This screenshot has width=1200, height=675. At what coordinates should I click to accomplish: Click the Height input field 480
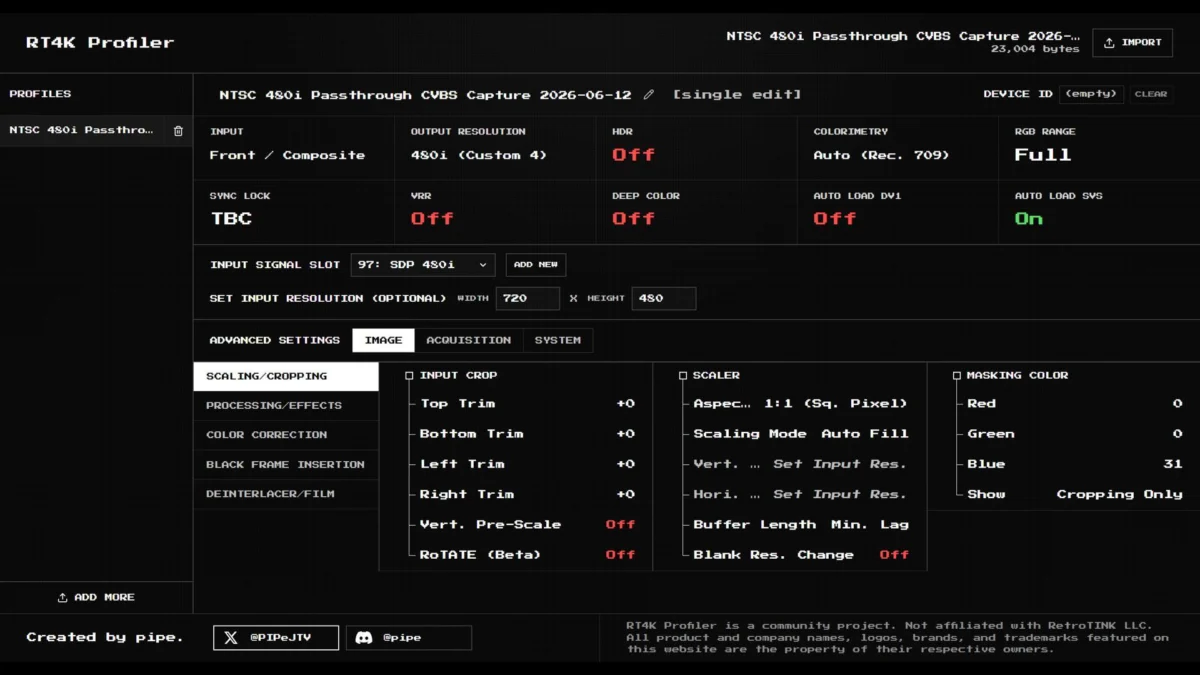coord(664,298)
